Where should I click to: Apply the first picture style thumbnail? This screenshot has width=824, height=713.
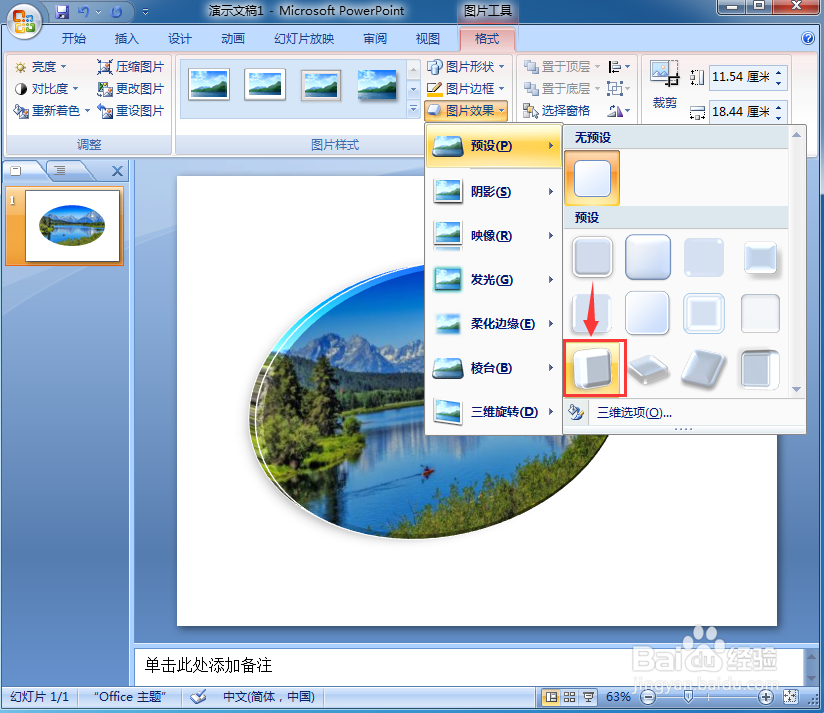pos(209,85)
